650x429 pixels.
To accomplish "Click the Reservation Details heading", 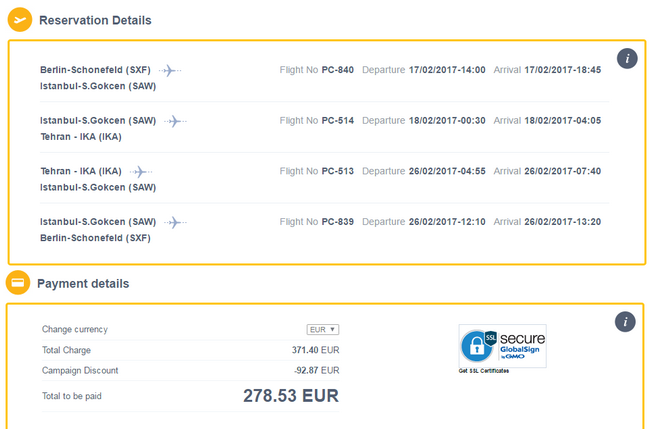I will tap(95, 20).
